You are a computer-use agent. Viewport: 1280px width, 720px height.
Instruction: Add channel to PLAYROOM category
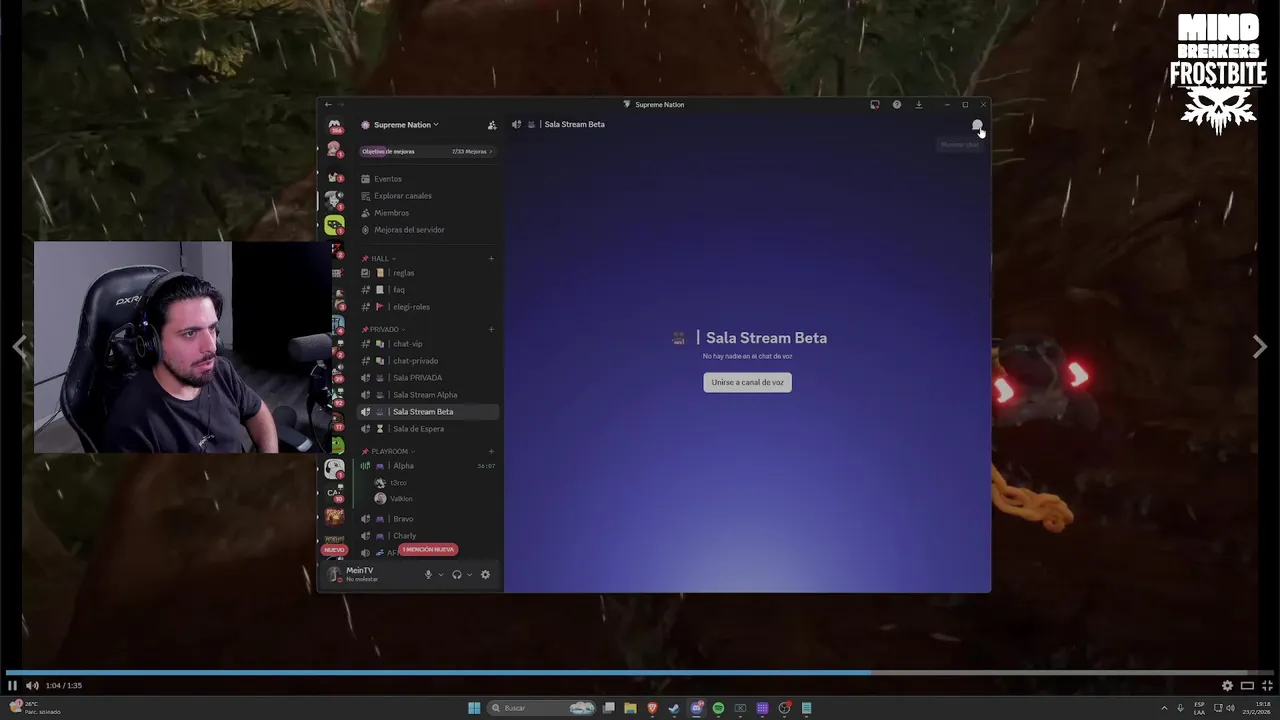coord(491,451)
